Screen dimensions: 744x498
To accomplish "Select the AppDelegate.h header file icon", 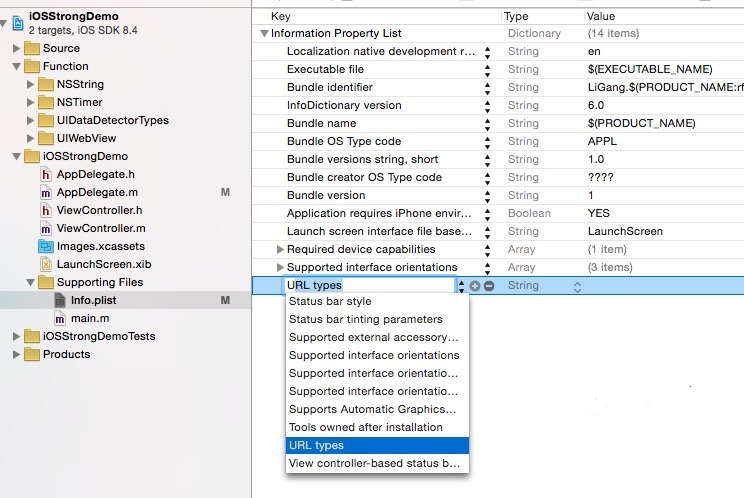I will [45, 174].
